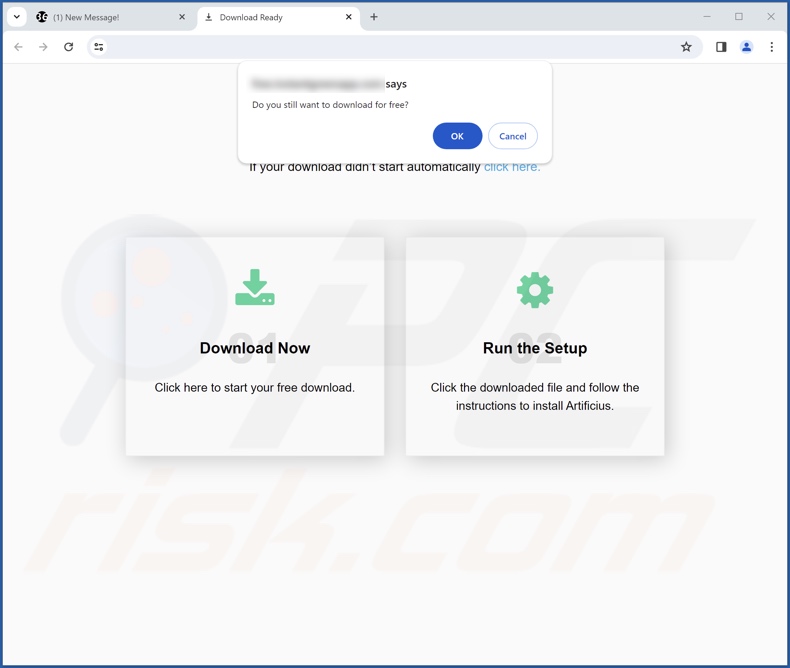
Task: Follow the "click here." download link
Action: point(512,168)
